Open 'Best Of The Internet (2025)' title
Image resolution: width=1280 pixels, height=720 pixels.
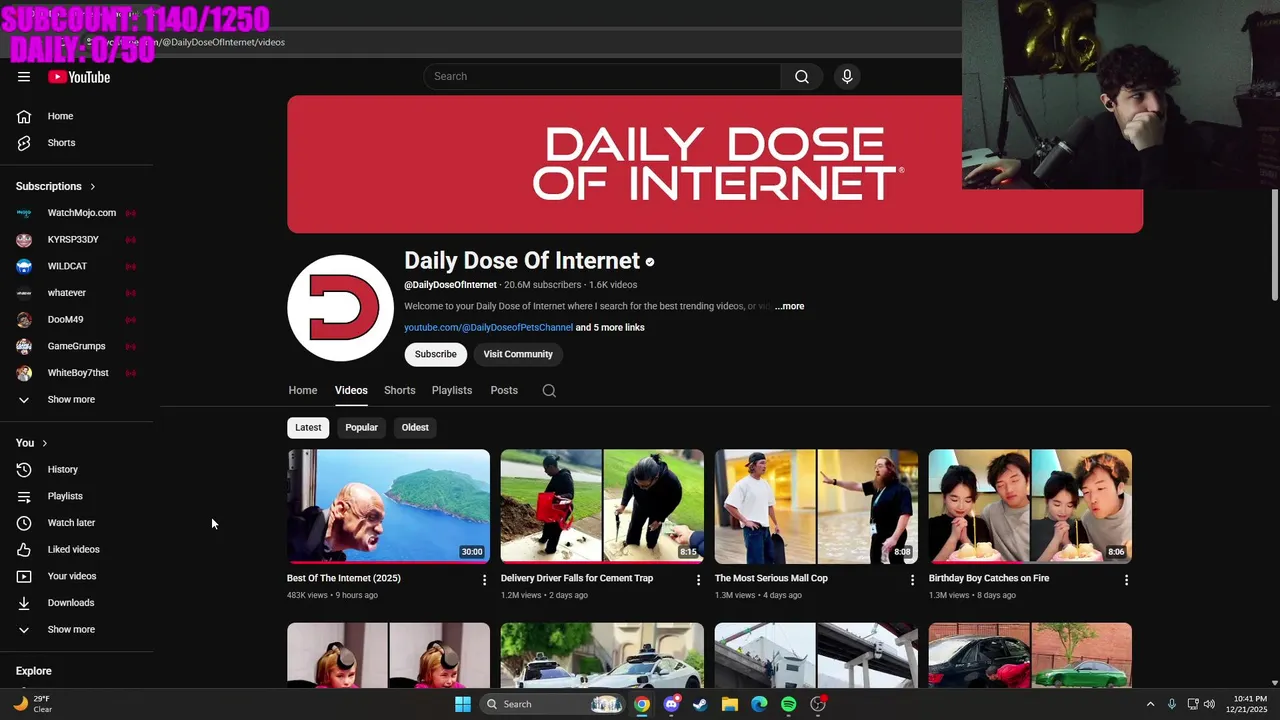point(344,578)
